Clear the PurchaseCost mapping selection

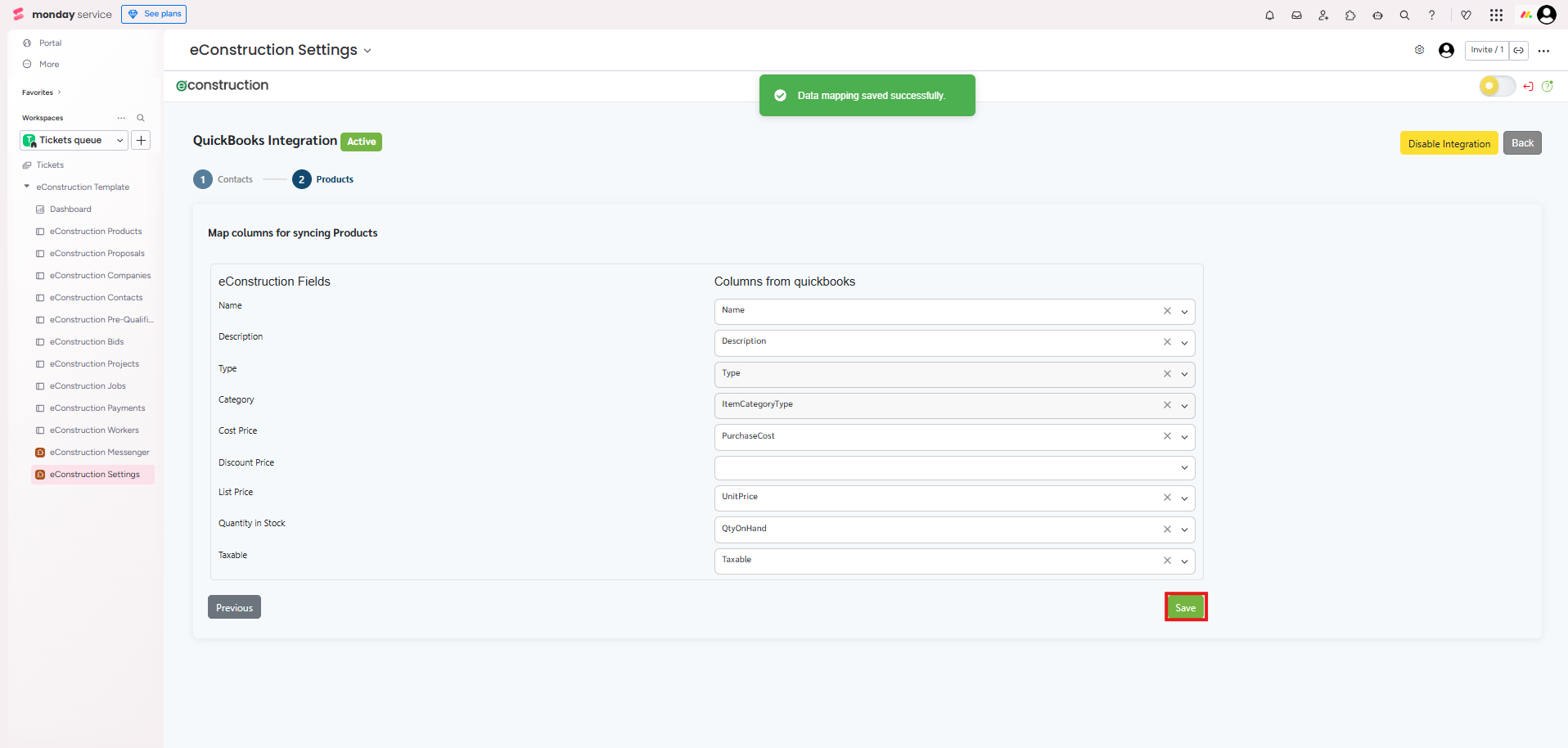(1167, 436)
